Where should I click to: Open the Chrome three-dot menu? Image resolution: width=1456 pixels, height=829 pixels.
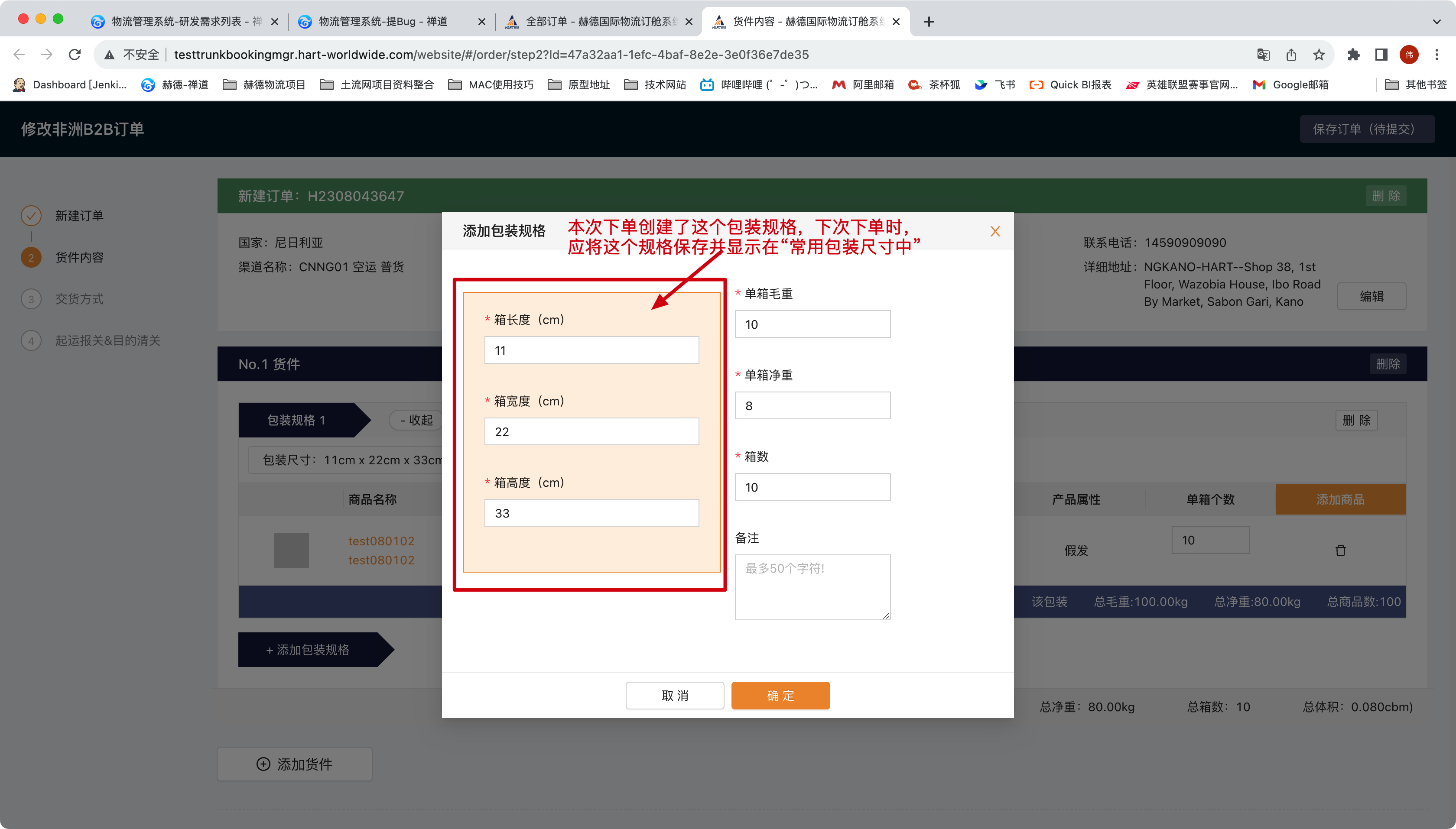1436,55
